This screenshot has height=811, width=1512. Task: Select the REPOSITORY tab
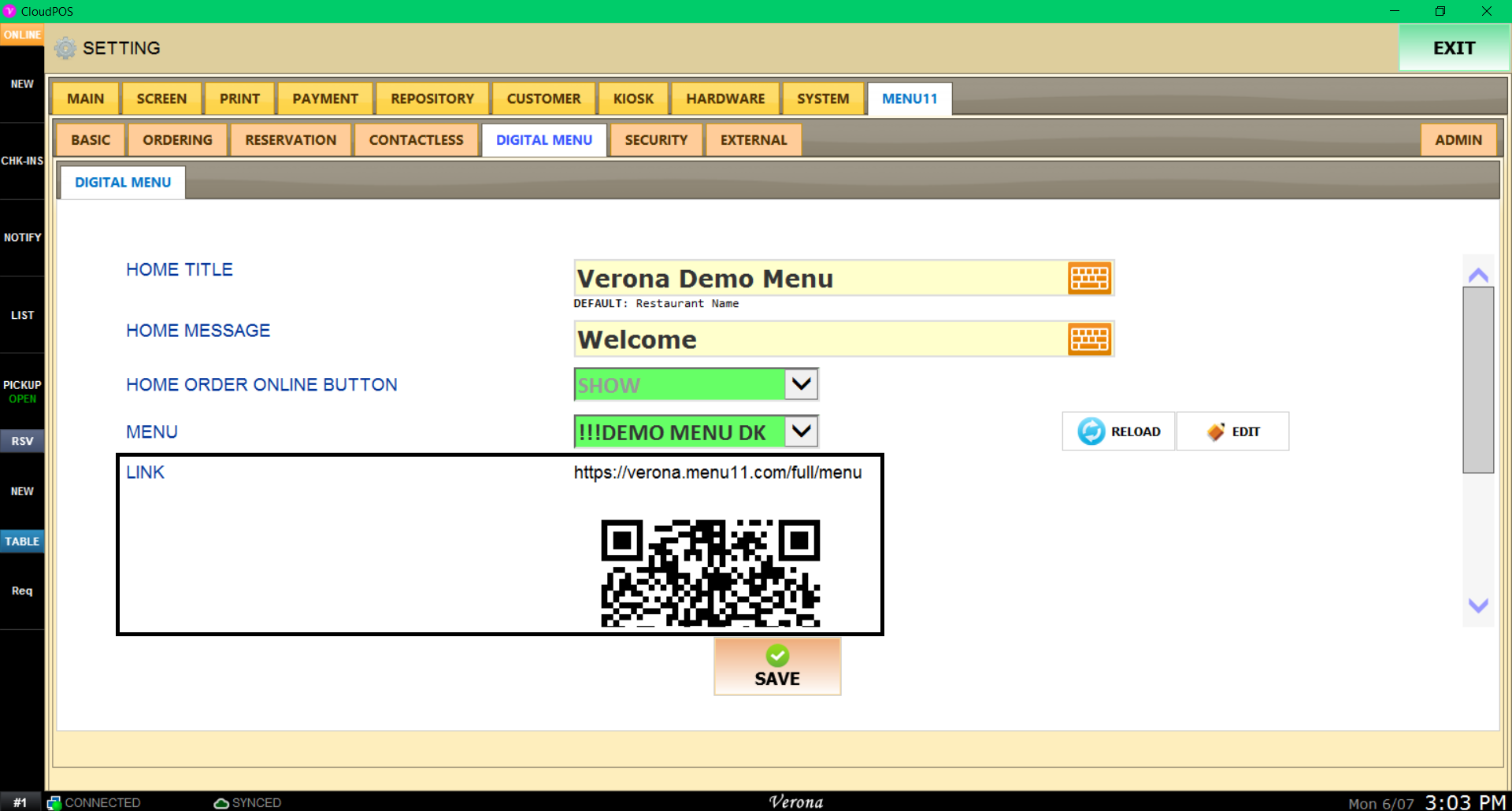(432, 98)
